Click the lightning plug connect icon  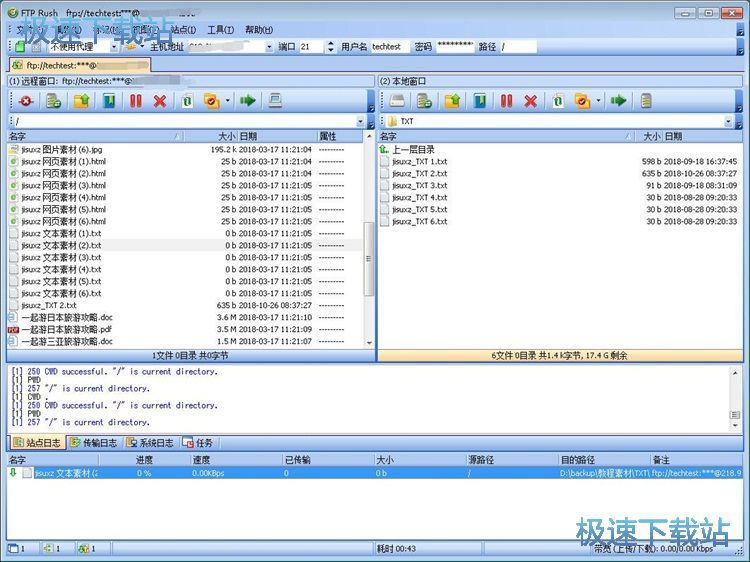coord(130,46)
